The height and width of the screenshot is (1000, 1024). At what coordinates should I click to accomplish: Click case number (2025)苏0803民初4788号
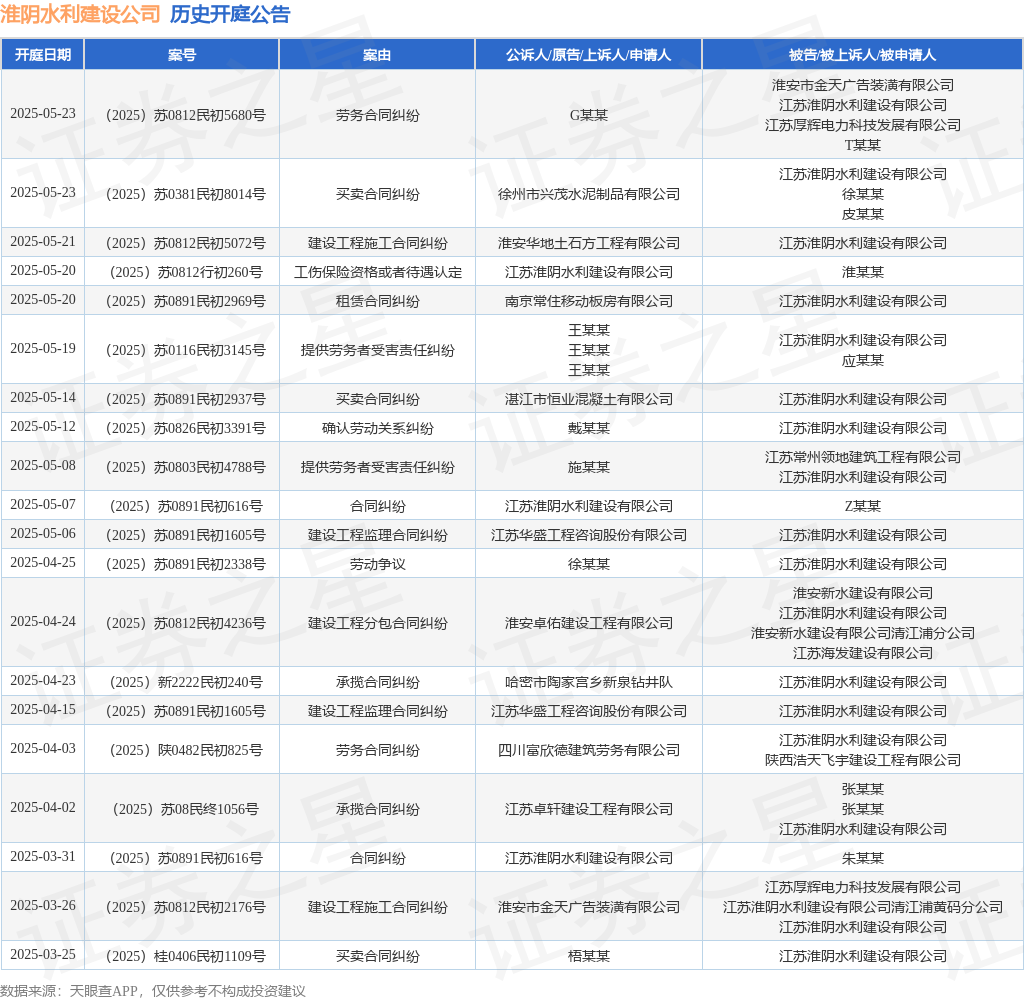185,467
